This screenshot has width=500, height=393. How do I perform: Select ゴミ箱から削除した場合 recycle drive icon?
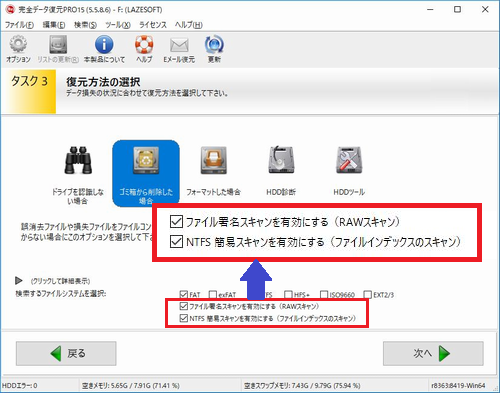pyautogui.click(x=146, y=160)
